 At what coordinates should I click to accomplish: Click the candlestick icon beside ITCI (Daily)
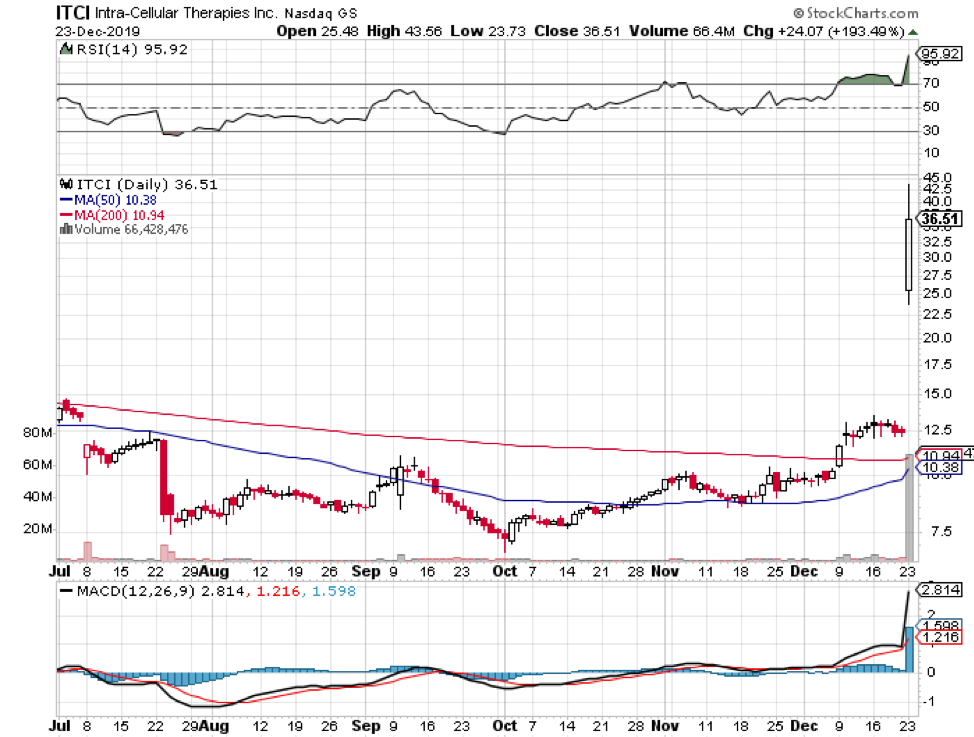(x=66, y=184)
